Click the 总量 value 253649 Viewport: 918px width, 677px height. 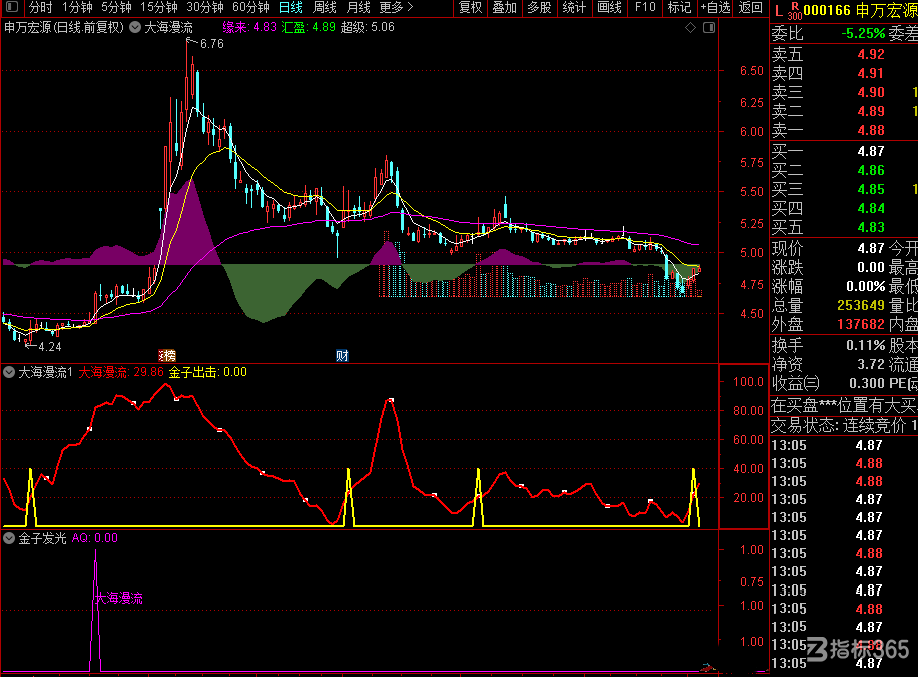point(861,306)
